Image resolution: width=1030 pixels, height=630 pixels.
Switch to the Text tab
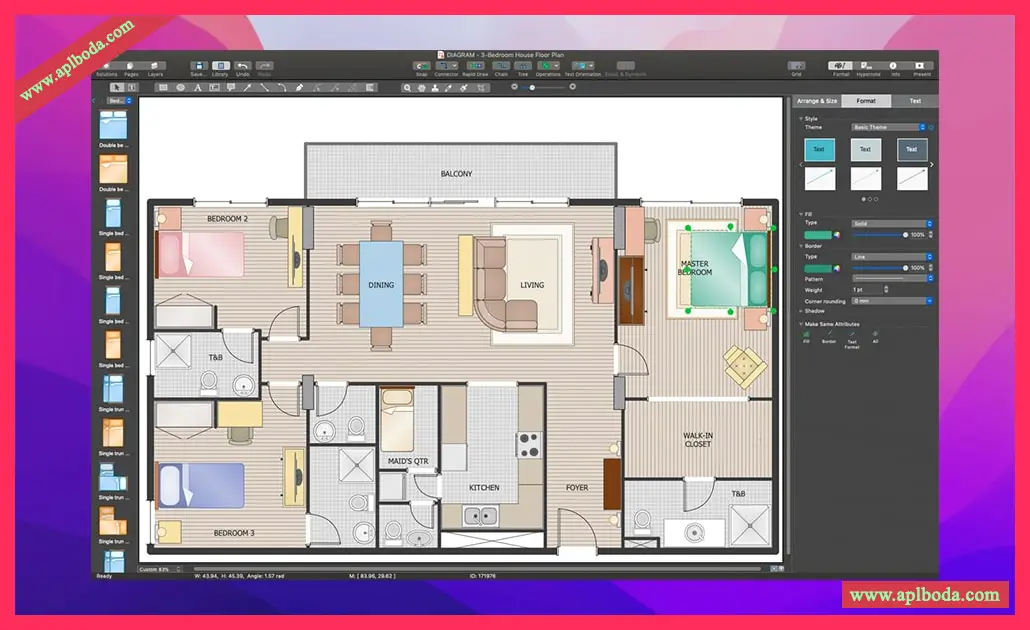[914, 101]
